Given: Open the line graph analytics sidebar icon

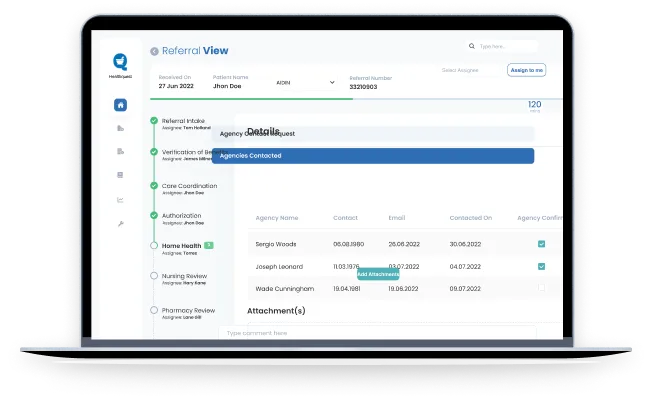Looking at the screenshot, I should (121, 199).
